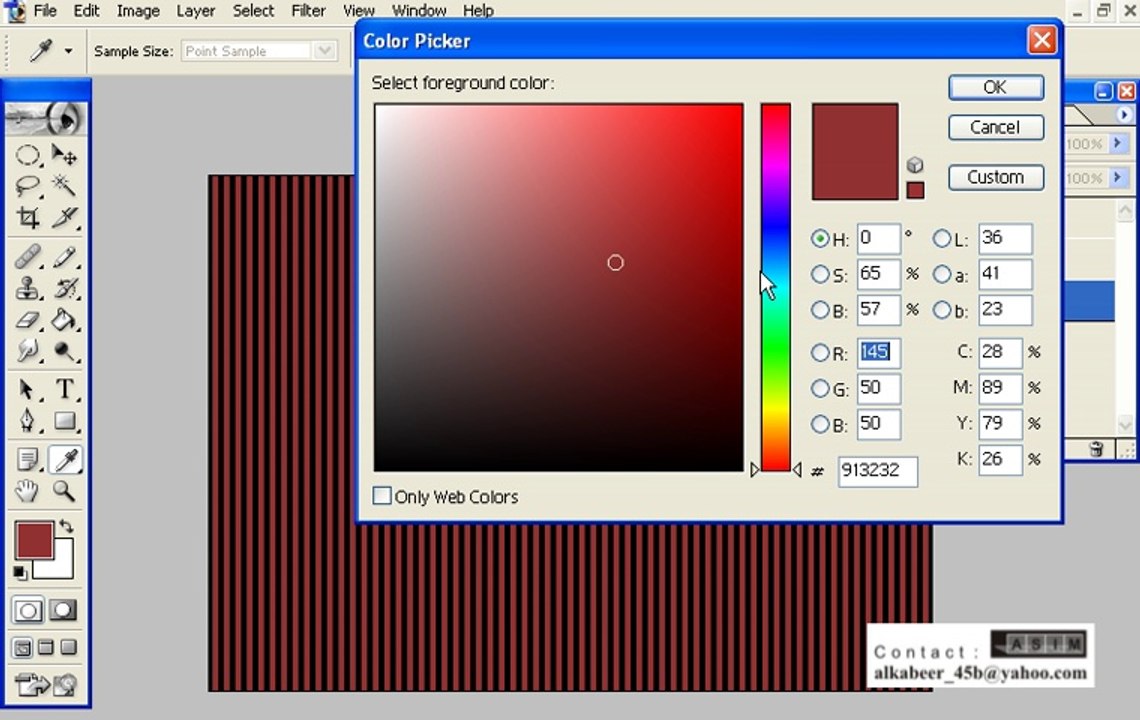Viewport: 1140px width, 720px height.
Task: Select the Lab 'a' radio button
Action: coord(942,274)
